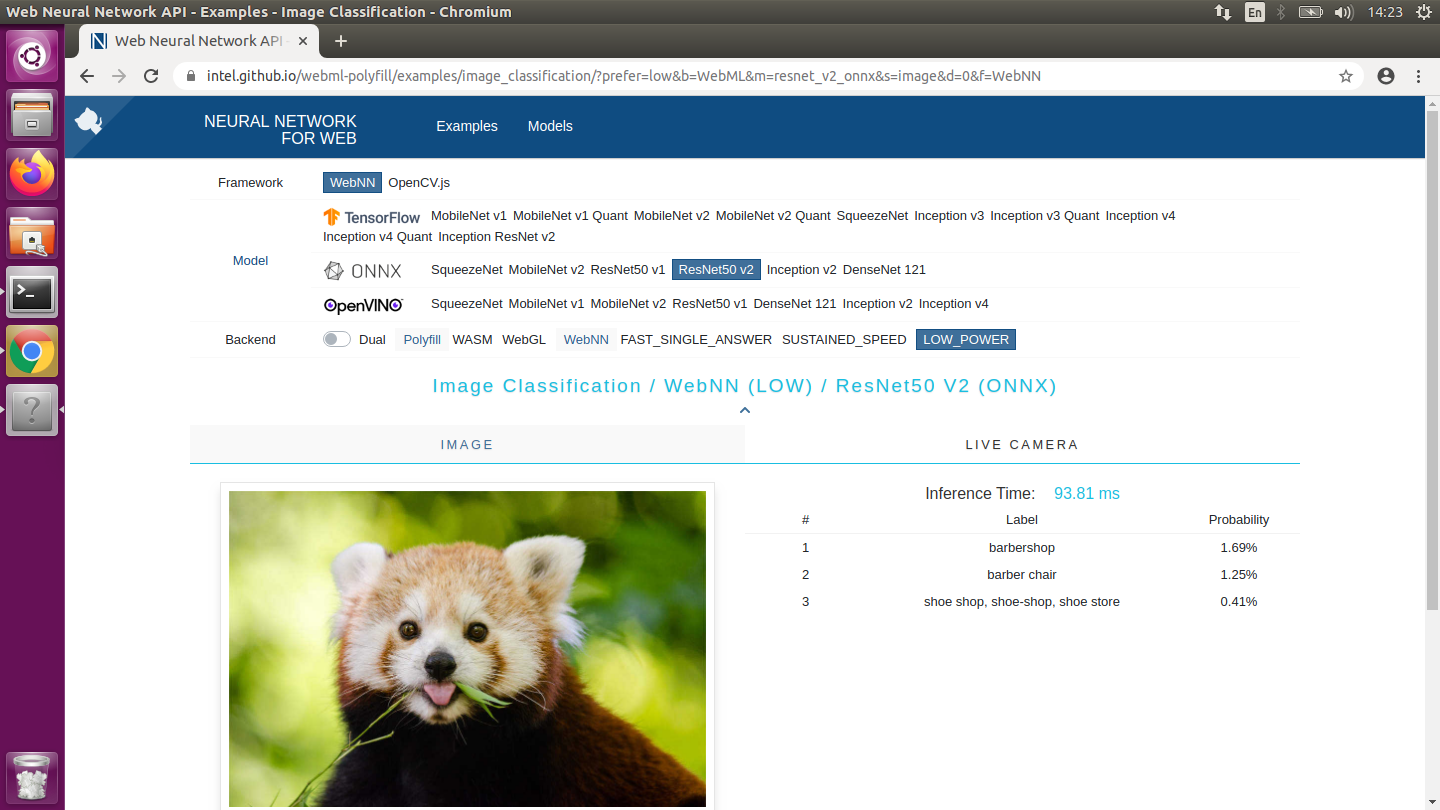This screenshot has width=1440, height=810.
Task: Click the Model row label
Action: pyautogui.click(x=250, y=261)
